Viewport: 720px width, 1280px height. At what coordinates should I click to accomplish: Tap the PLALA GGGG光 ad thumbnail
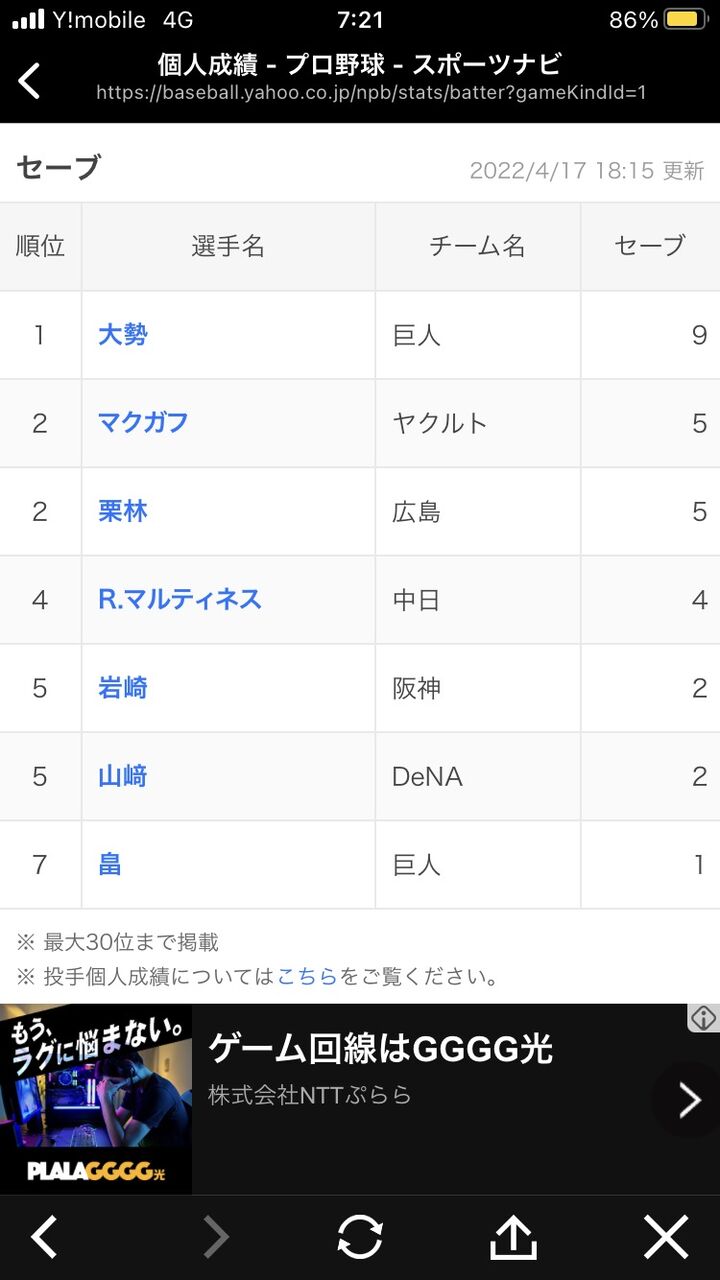[x=96, y=1099]
